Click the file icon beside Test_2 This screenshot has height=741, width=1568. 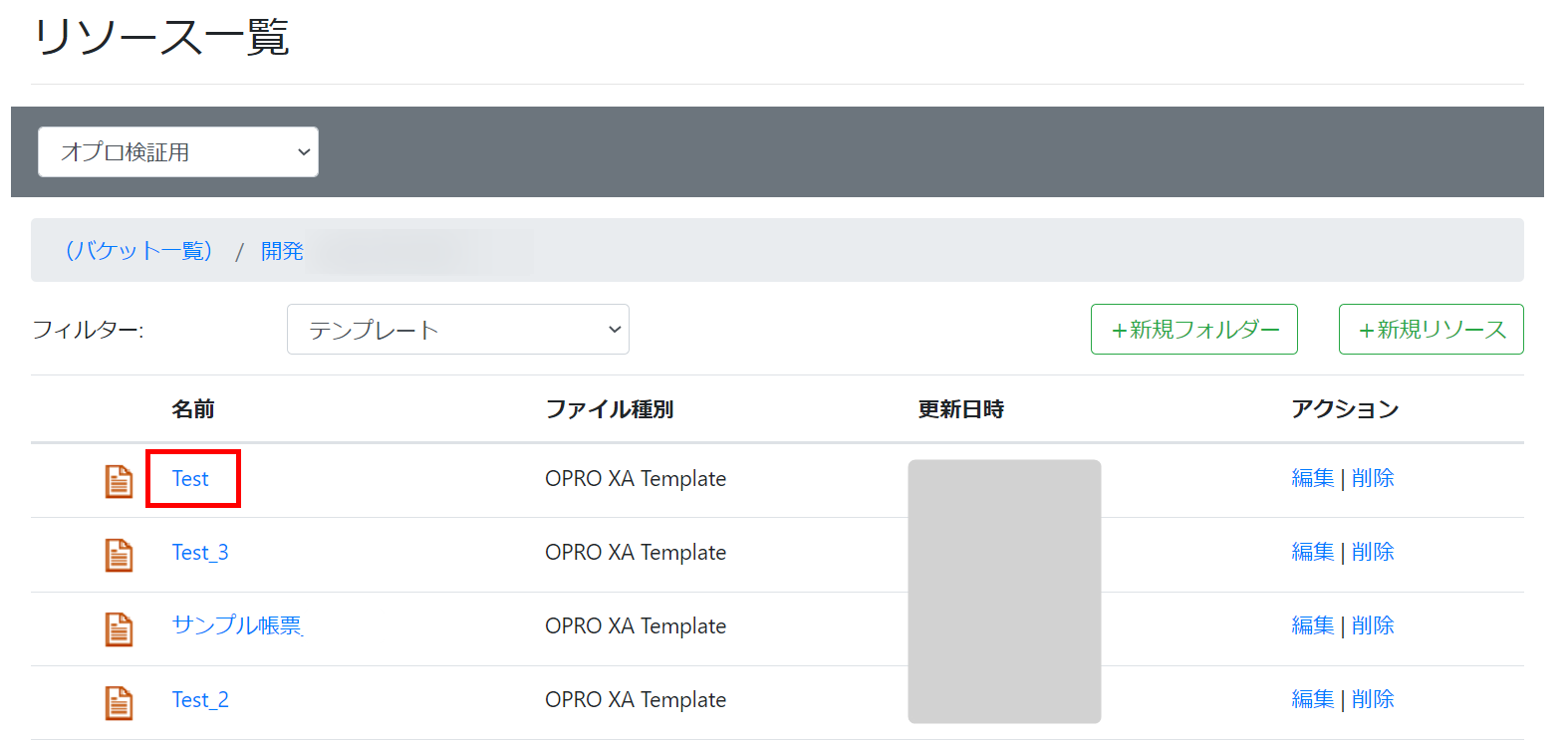(119, 702)
